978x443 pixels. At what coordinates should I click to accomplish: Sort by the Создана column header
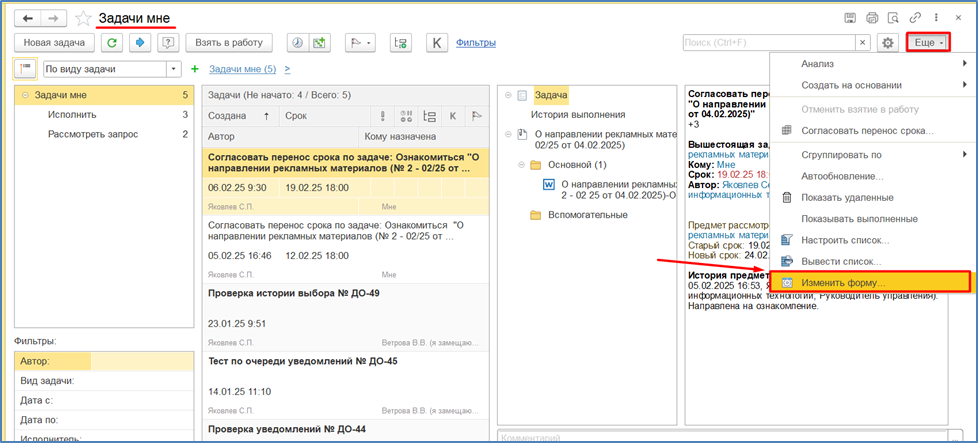click(x=240, y=115)
